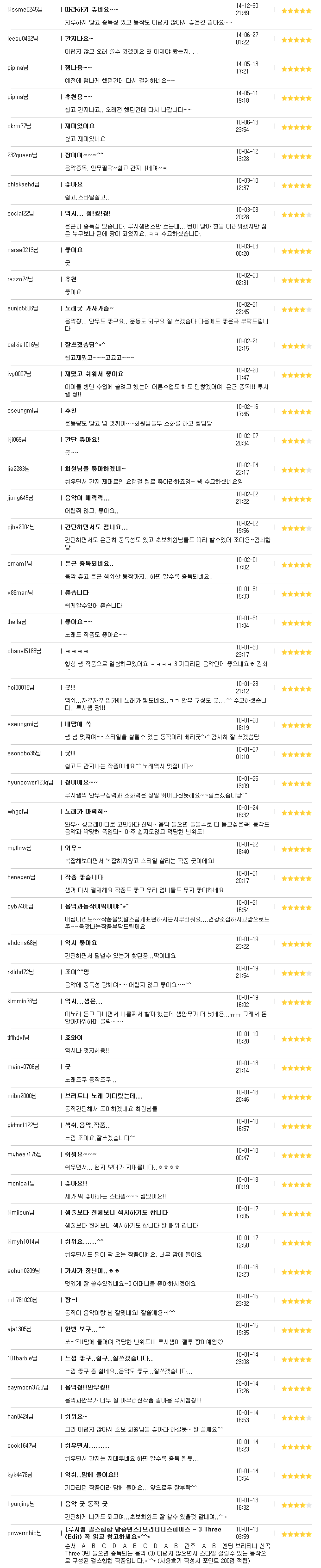Click the stars on han0424's review
The image size is (321, 1568).
[296, 1417]
